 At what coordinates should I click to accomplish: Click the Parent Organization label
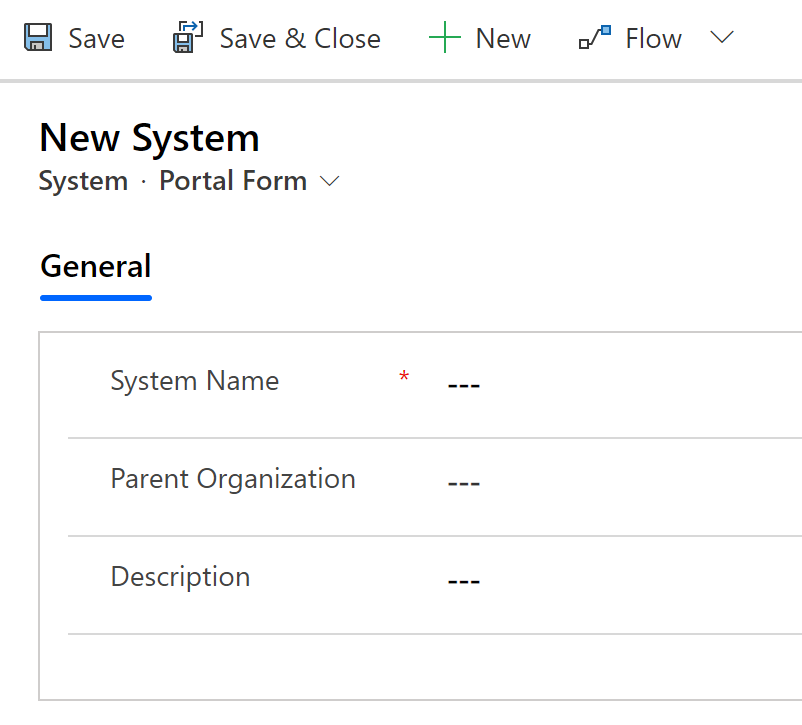pyautogui.click(x=233, y=479)
